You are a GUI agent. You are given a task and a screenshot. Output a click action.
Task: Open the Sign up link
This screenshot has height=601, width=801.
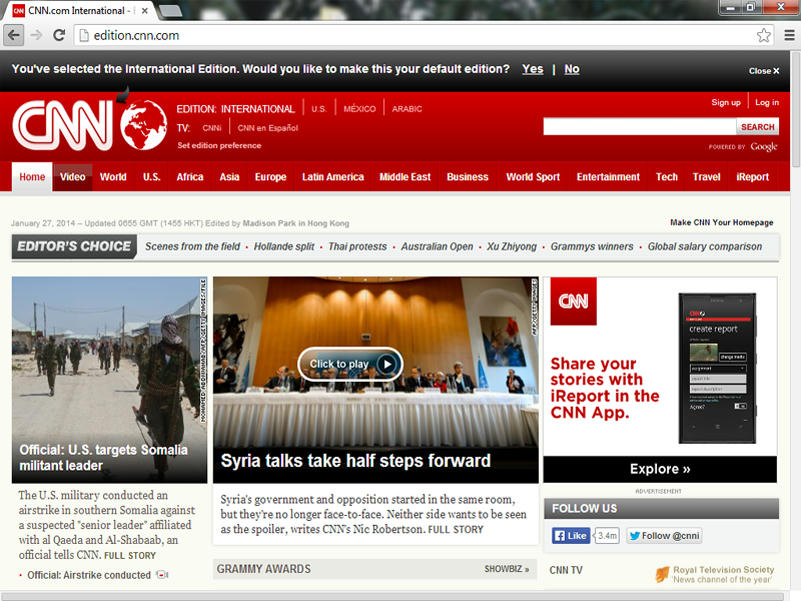726,102
